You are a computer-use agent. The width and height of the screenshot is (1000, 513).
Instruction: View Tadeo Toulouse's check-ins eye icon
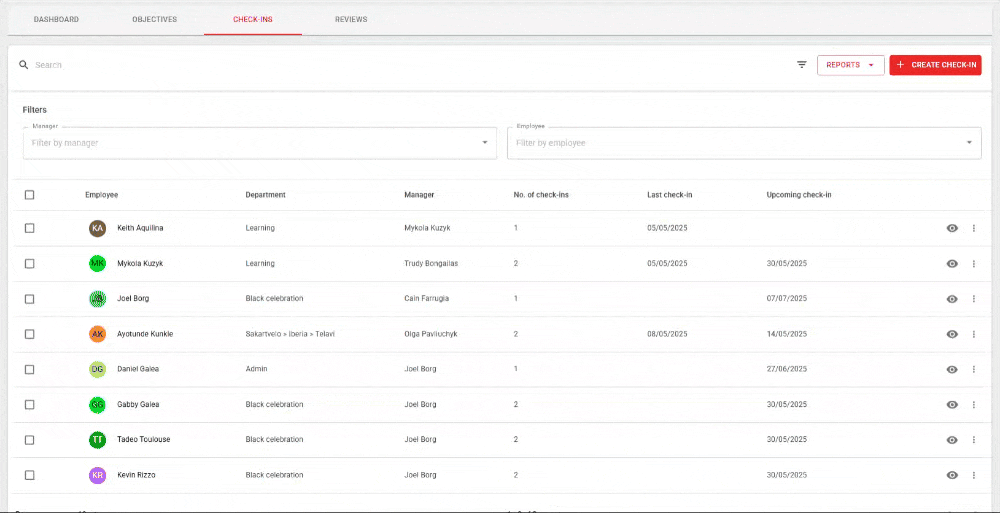coord(952,440)
